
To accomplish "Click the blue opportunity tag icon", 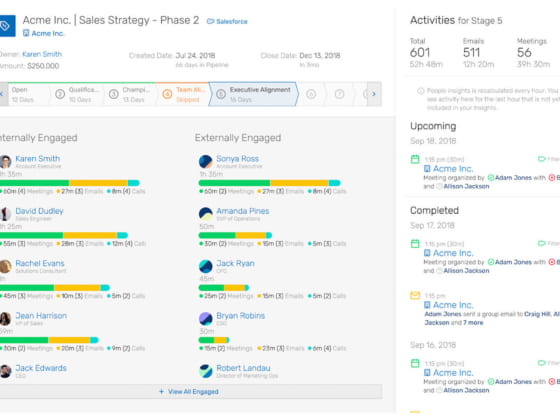I will (x=7, y=26).
